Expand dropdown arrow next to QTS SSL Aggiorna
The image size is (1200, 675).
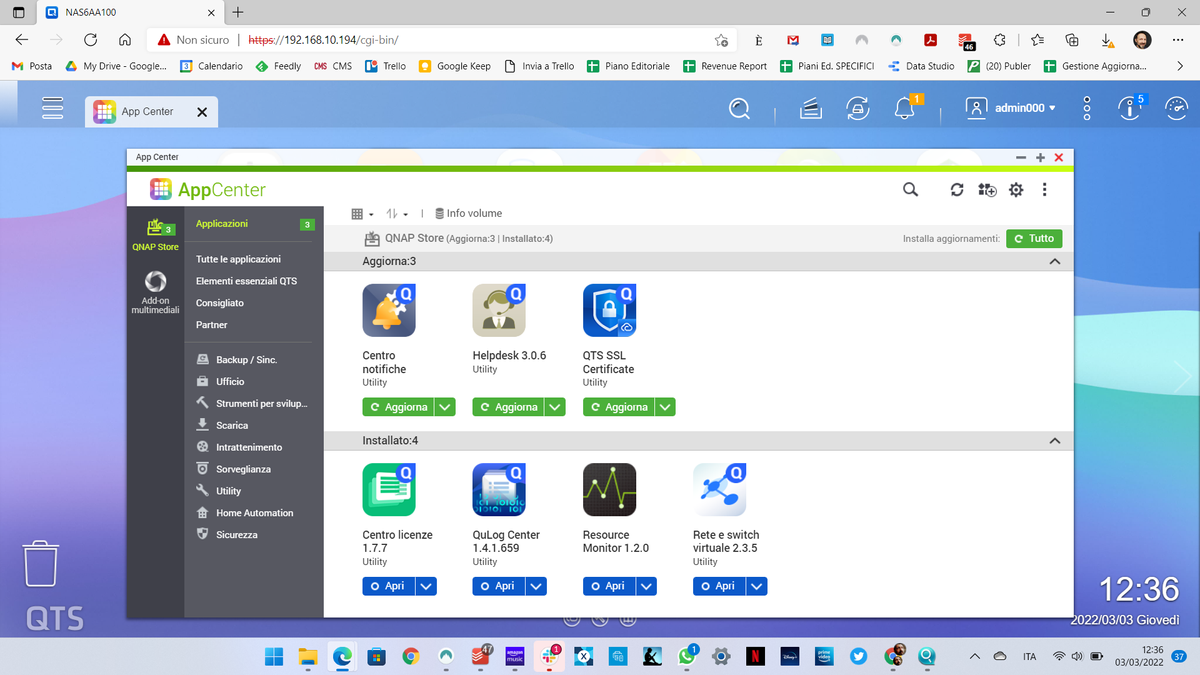tap(666, 407)
